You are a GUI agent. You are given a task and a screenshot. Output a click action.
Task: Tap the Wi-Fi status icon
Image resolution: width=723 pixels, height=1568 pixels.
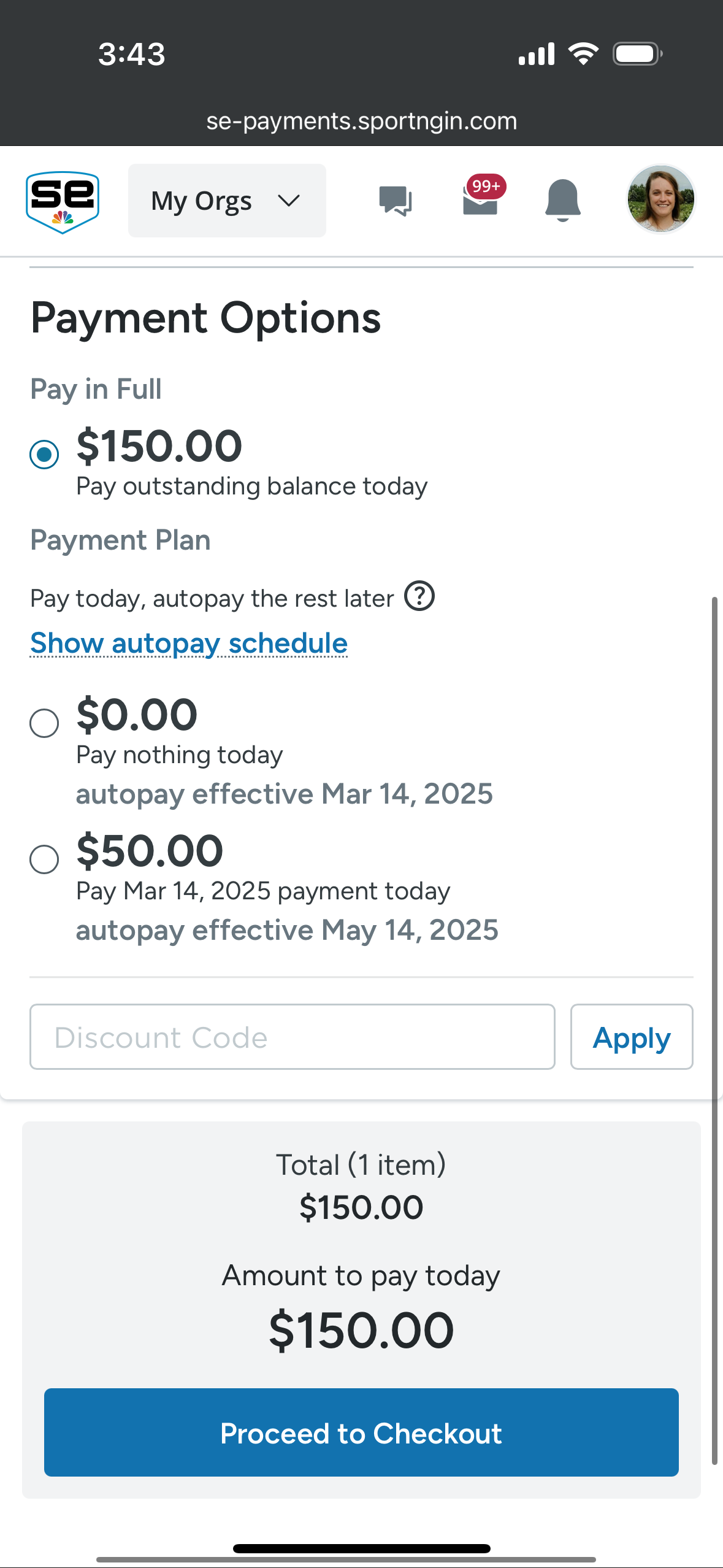pyautogui.click(x=583, y=54)
